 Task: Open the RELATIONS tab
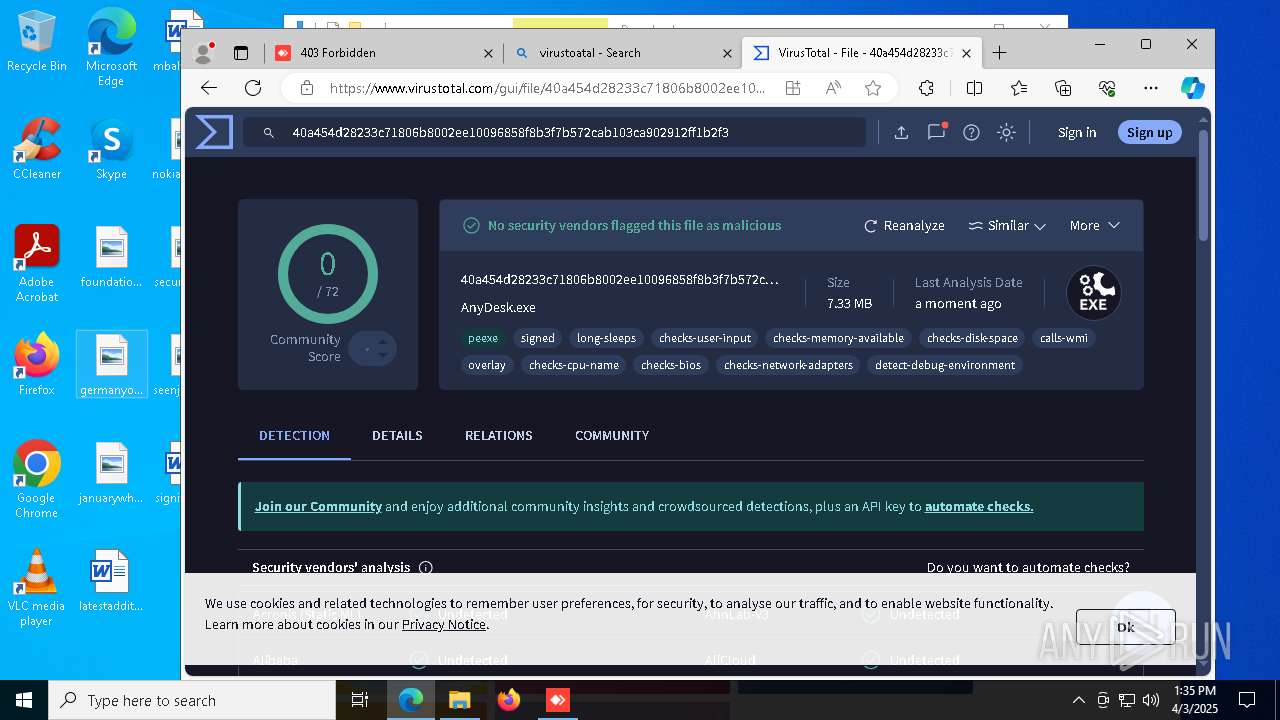coord(498,436)
